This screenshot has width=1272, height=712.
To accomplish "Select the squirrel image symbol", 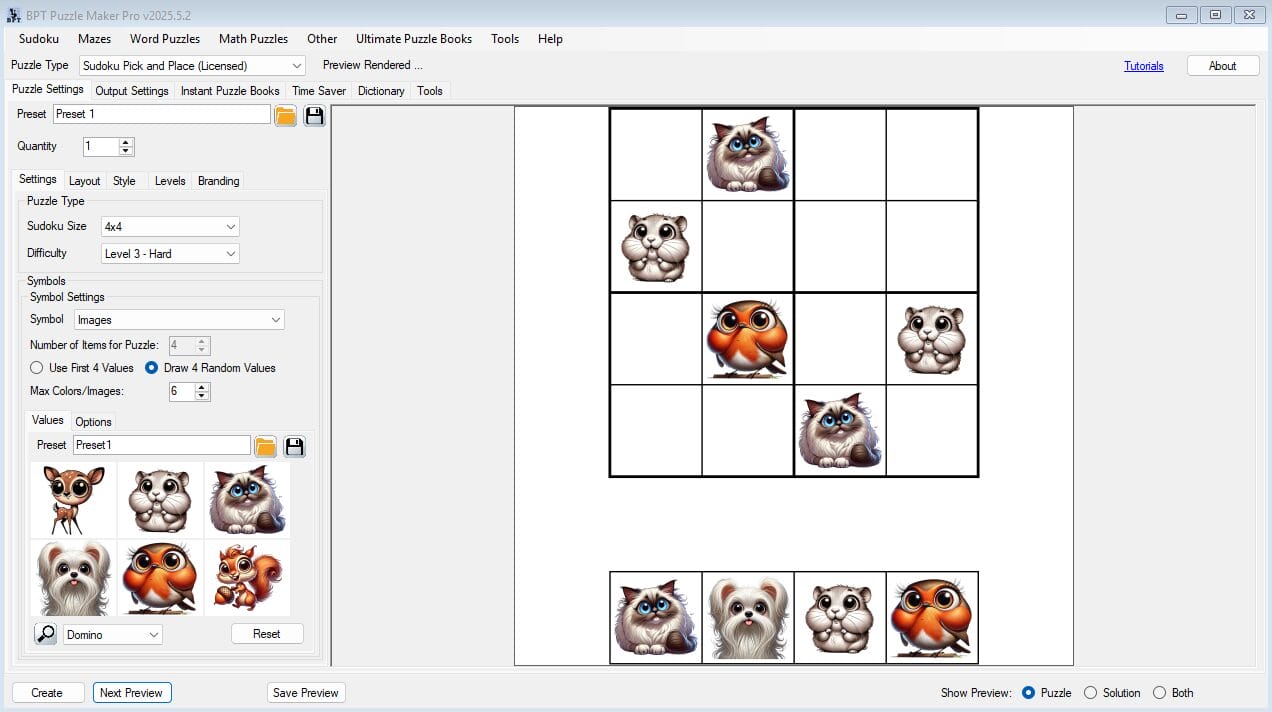I will pos(245,578).
